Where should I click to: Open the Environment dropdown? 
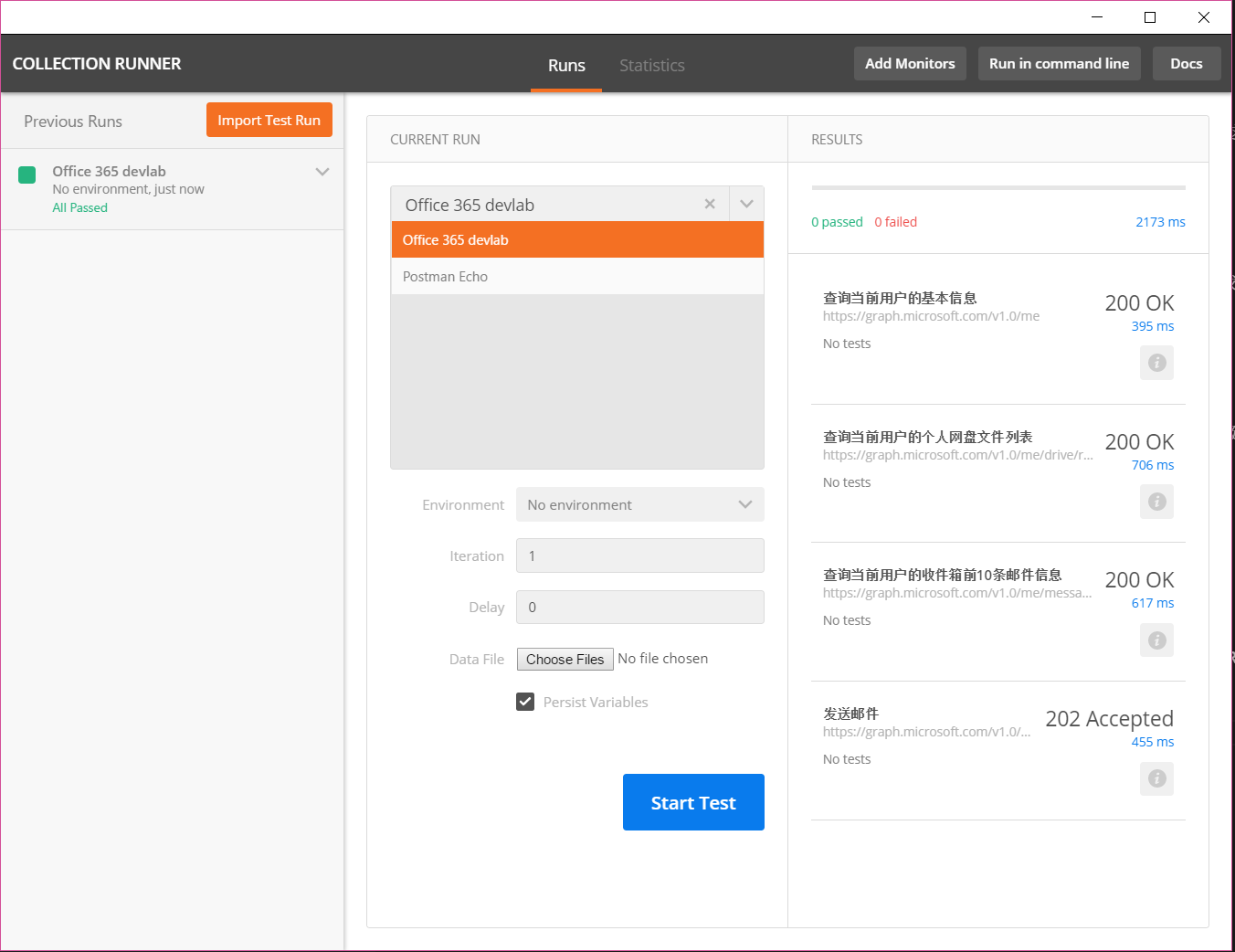[639, 504]
